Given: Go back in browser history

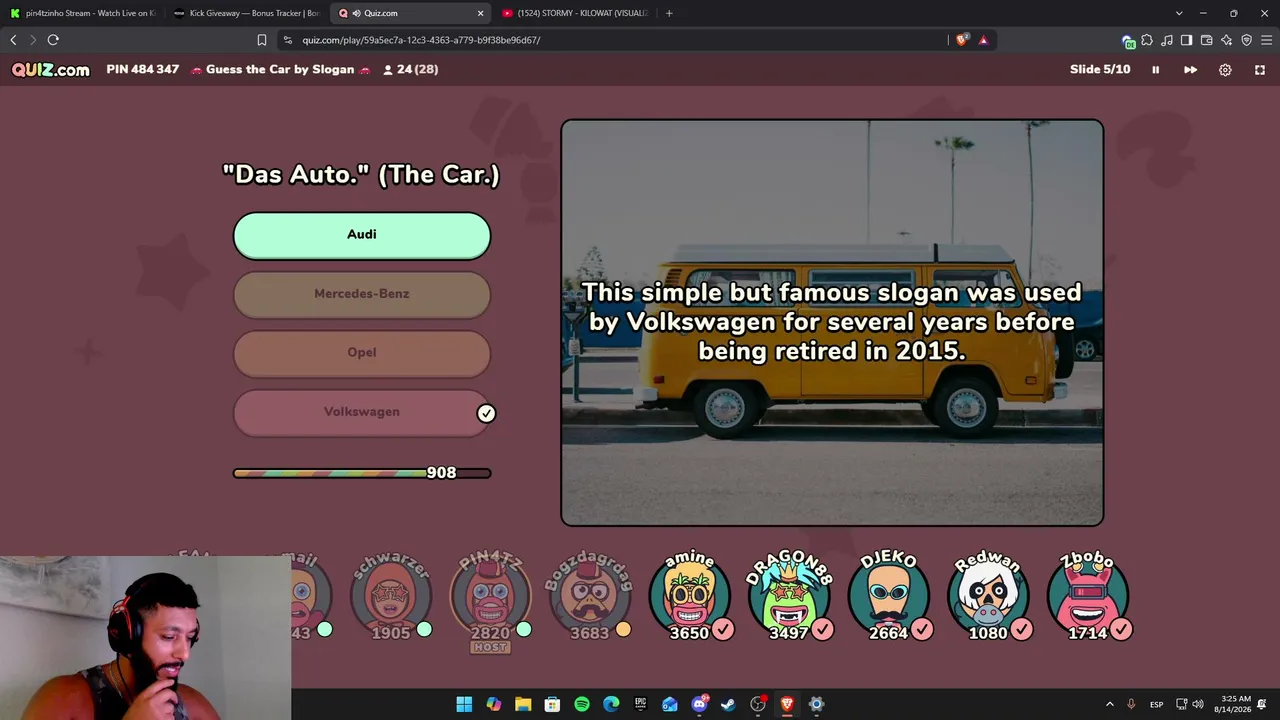Looking at the screenshot, I should 13,40.
